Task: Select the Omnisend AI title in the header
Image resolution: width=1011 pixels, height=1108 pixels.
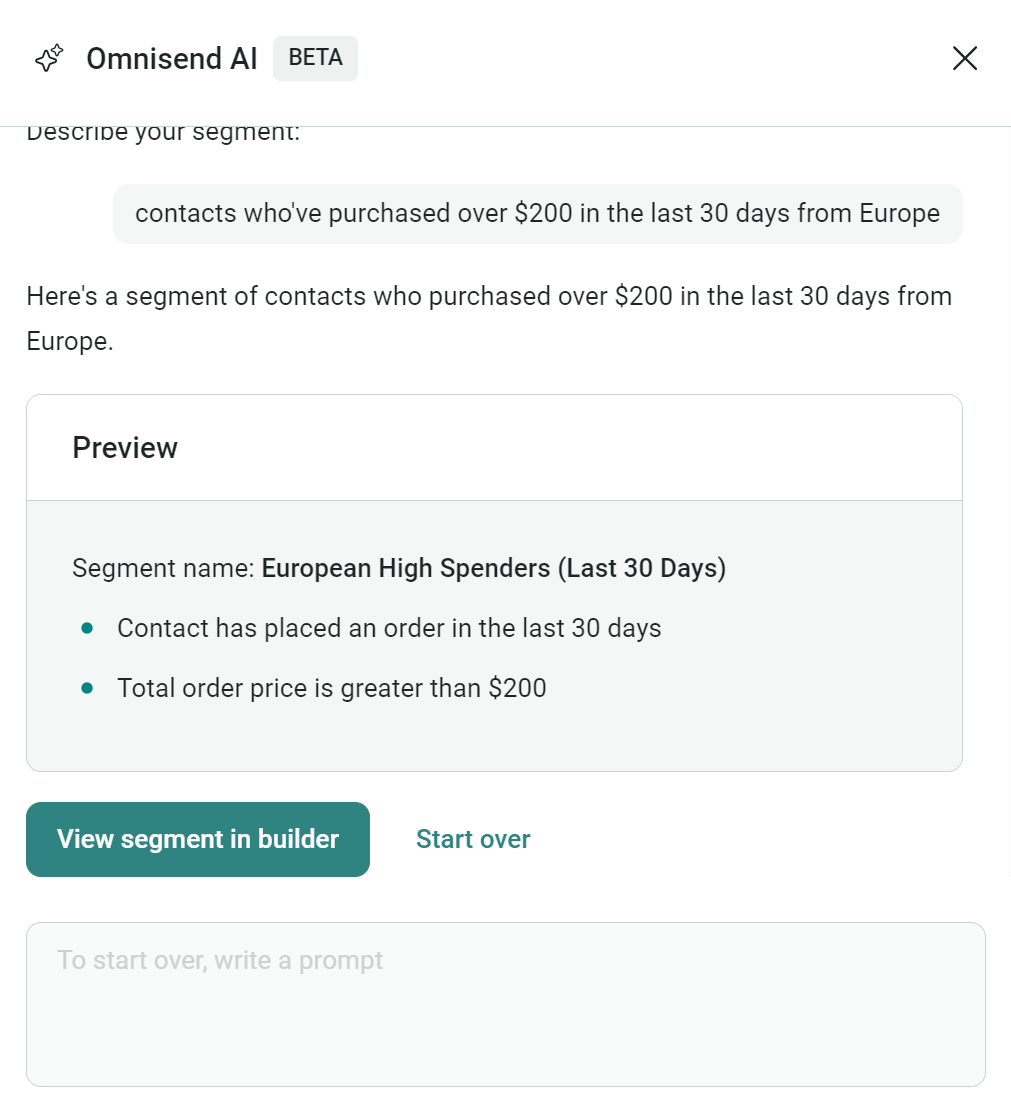Action: pyautogui.click(x=171, y=58)
